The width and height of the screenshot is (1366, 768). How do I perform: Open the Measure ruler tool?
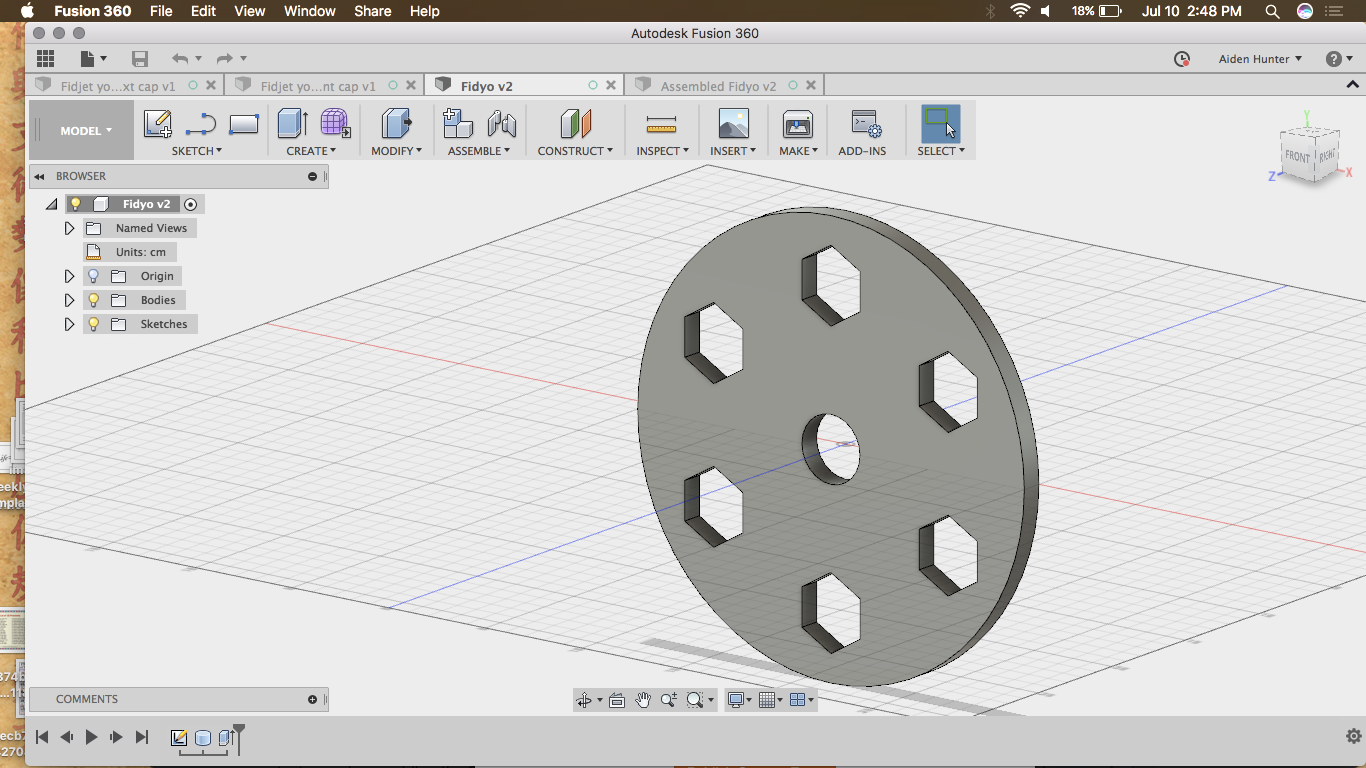pyautogui.click(x=662, y=125)
